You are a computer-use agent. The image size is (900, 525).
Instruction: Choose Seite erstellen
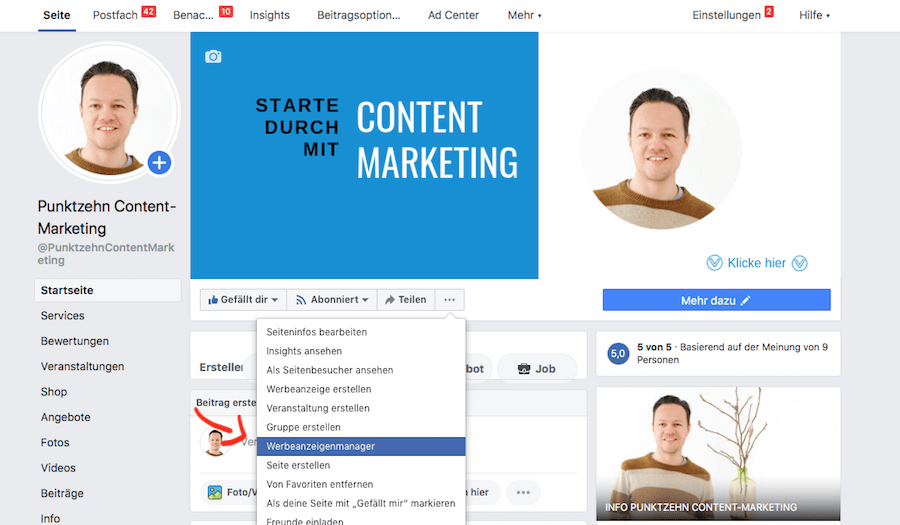(361, 465)
